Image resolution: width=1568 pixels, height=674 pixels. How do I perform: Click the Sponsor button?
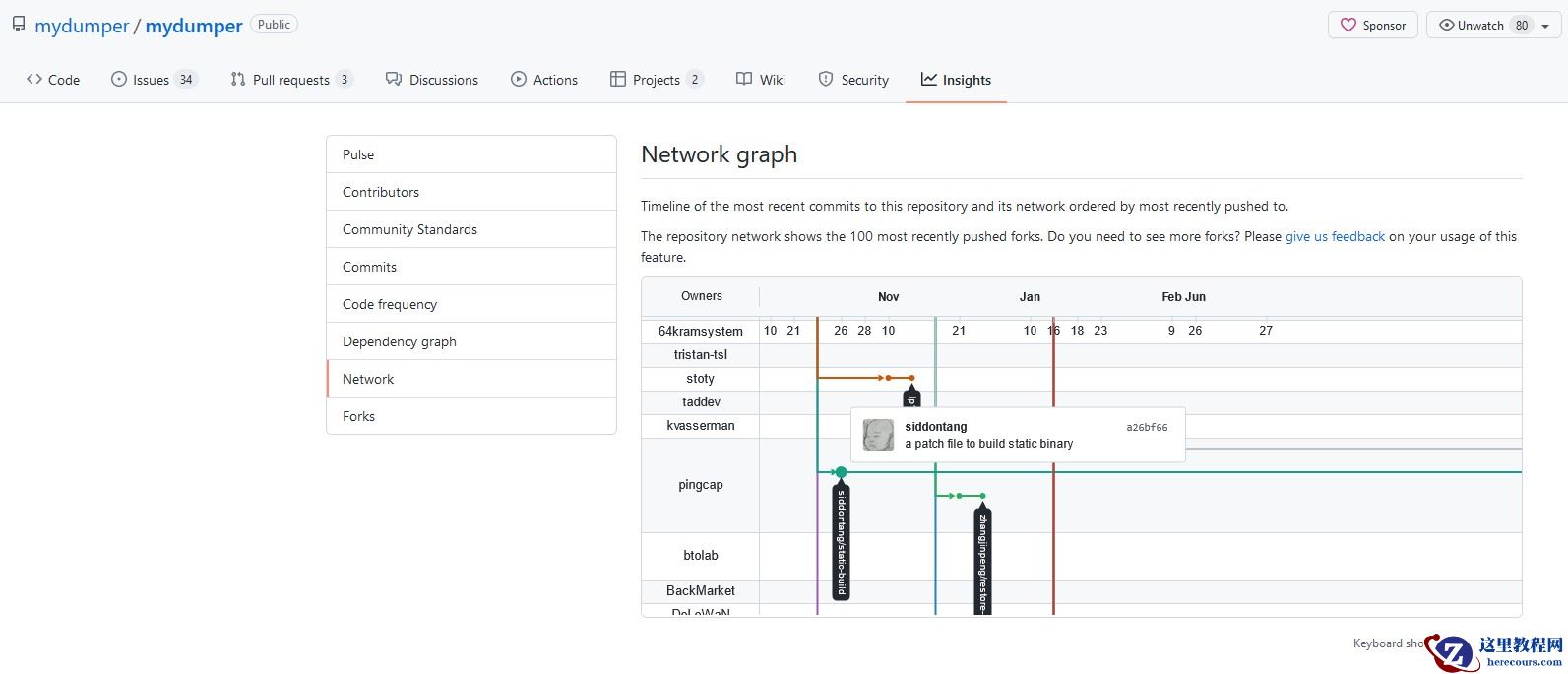(x=1373, y=25)
